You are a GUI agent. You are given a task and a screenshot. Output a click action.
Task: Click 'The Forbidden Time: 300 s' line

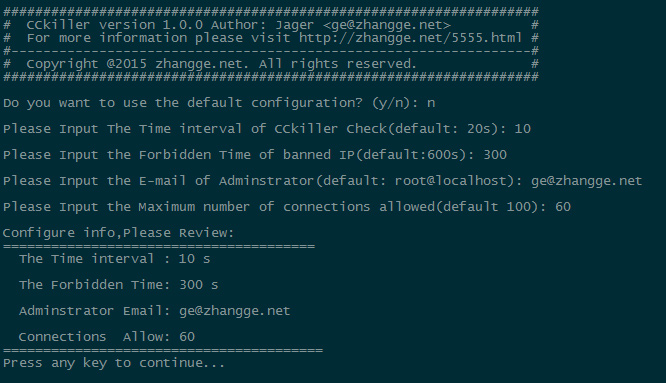(x=119, y=285)
